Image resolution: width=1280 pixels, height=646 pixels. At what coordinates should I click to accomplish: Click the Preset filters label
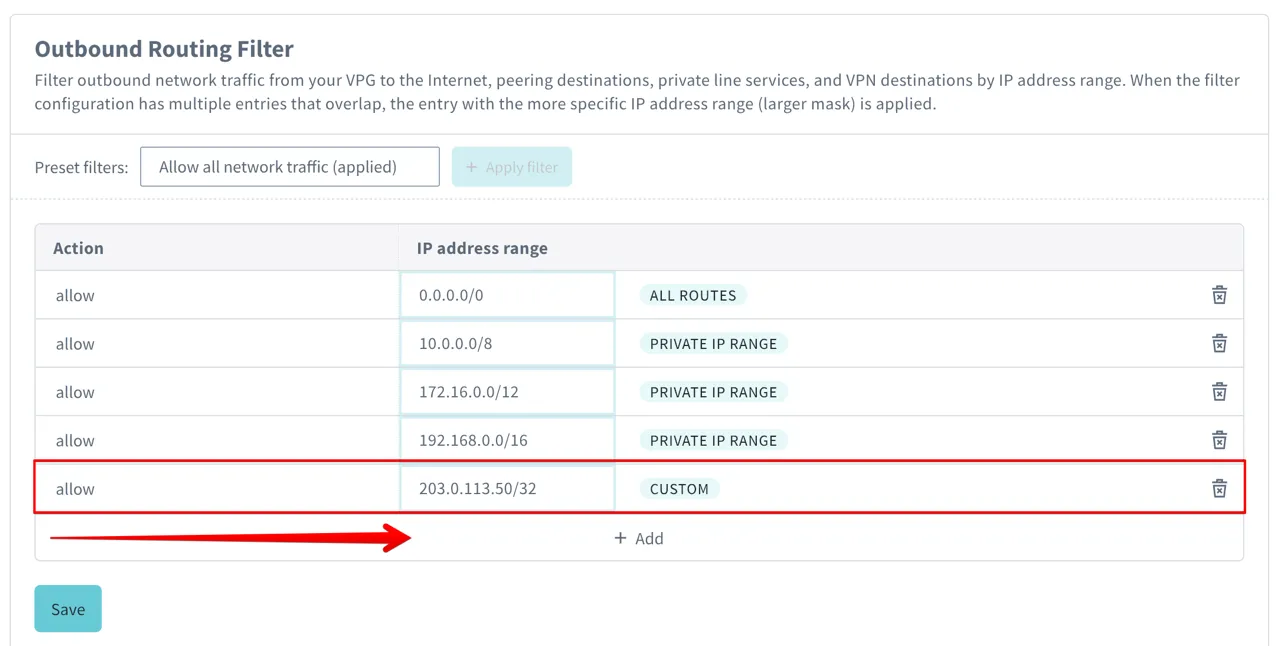click(82, 167)
